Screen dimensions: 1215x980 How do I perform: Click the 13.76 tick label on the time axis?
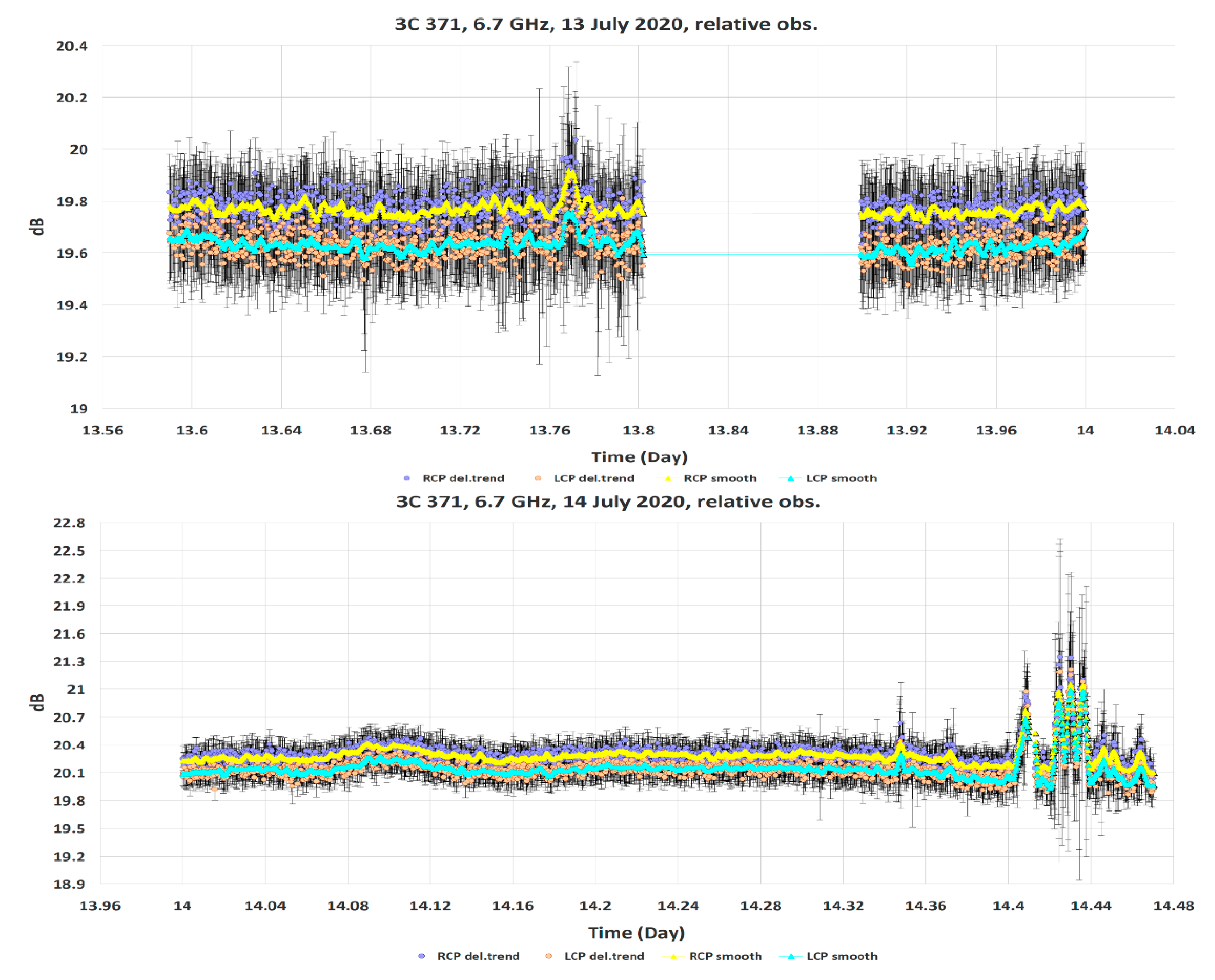pos(549,431)
